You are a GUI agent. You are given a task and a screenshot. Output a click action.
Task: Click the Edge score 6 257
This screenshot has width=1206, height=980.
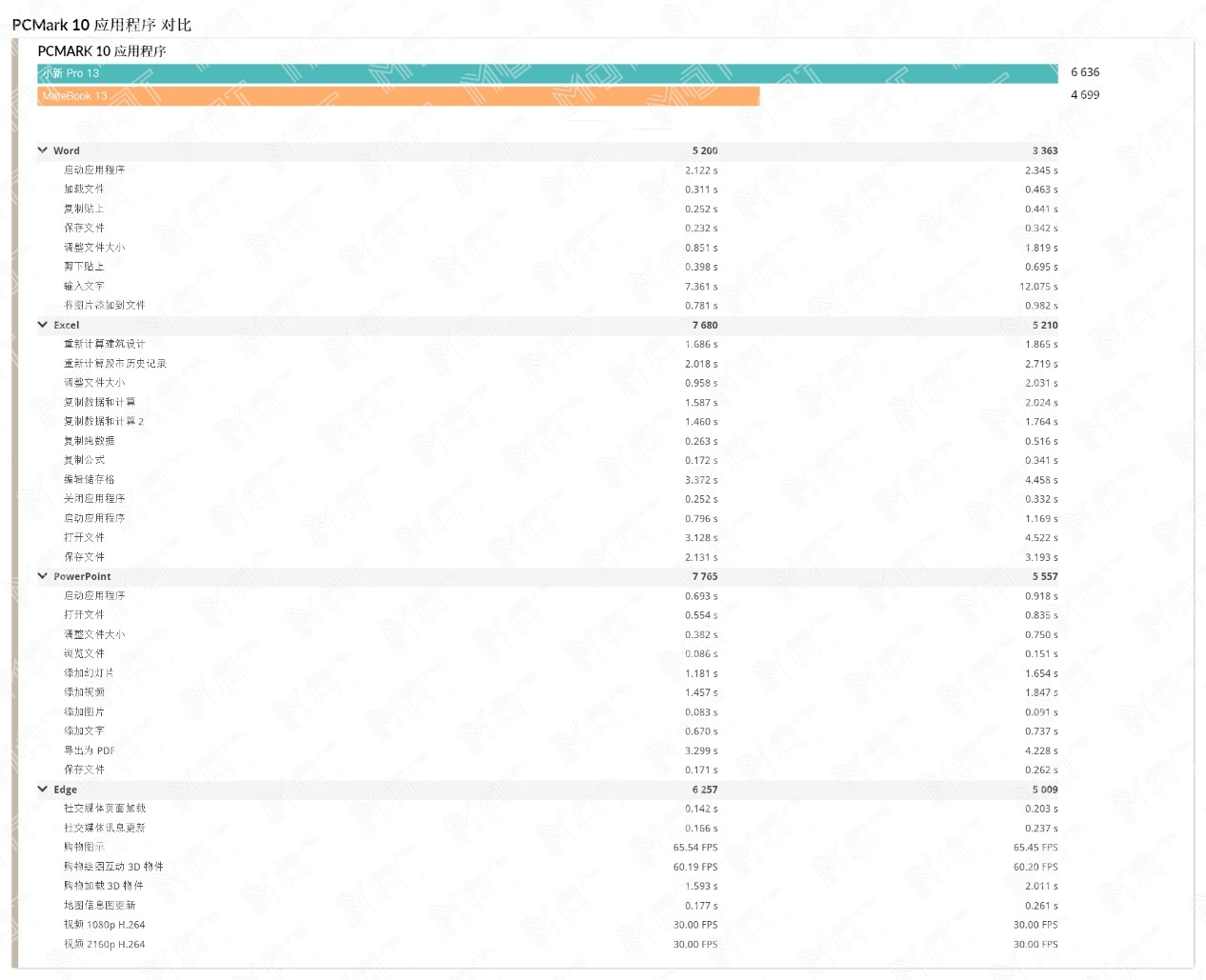[705, 790]
